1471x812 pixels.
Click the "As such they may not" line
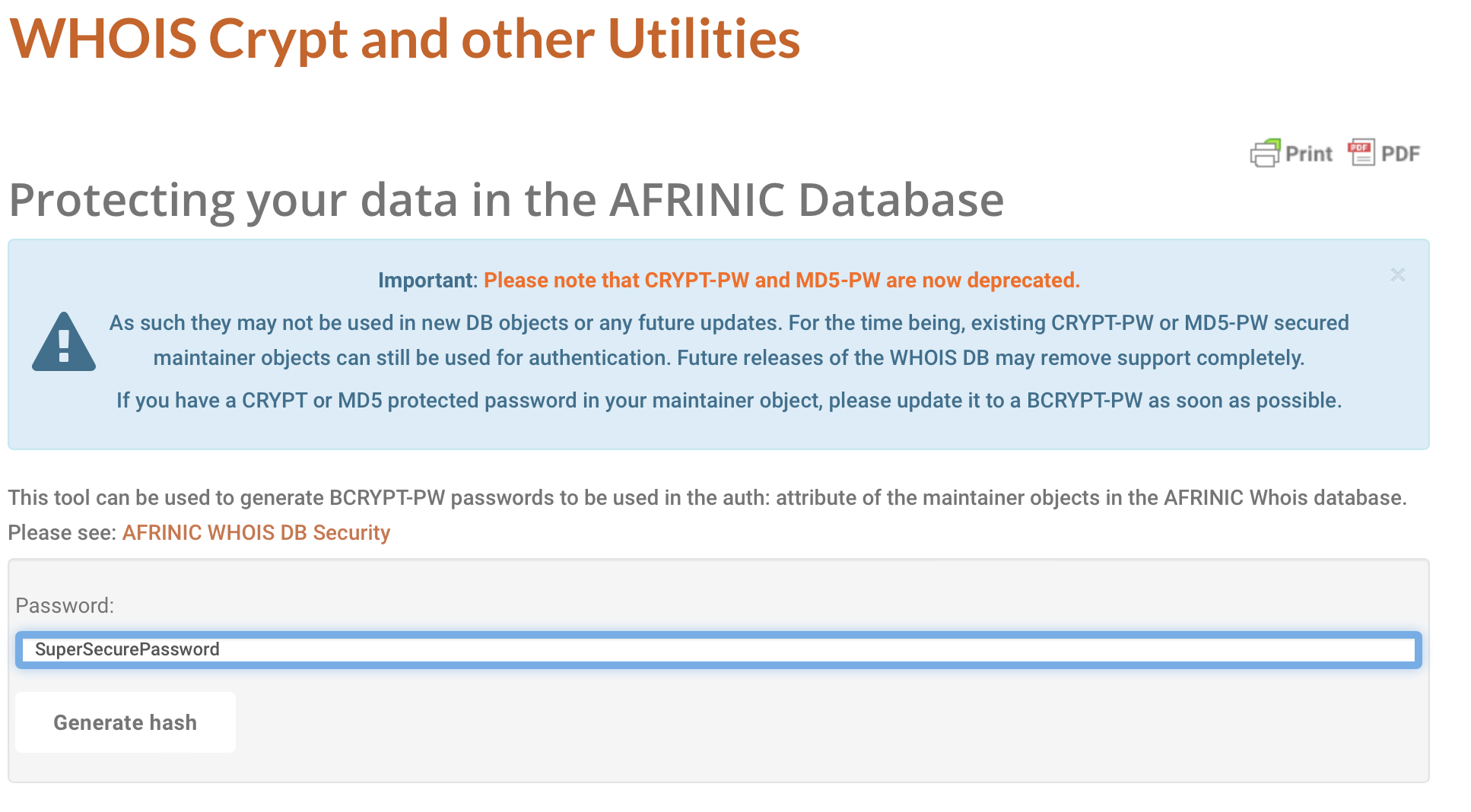[x=729, y=323]
